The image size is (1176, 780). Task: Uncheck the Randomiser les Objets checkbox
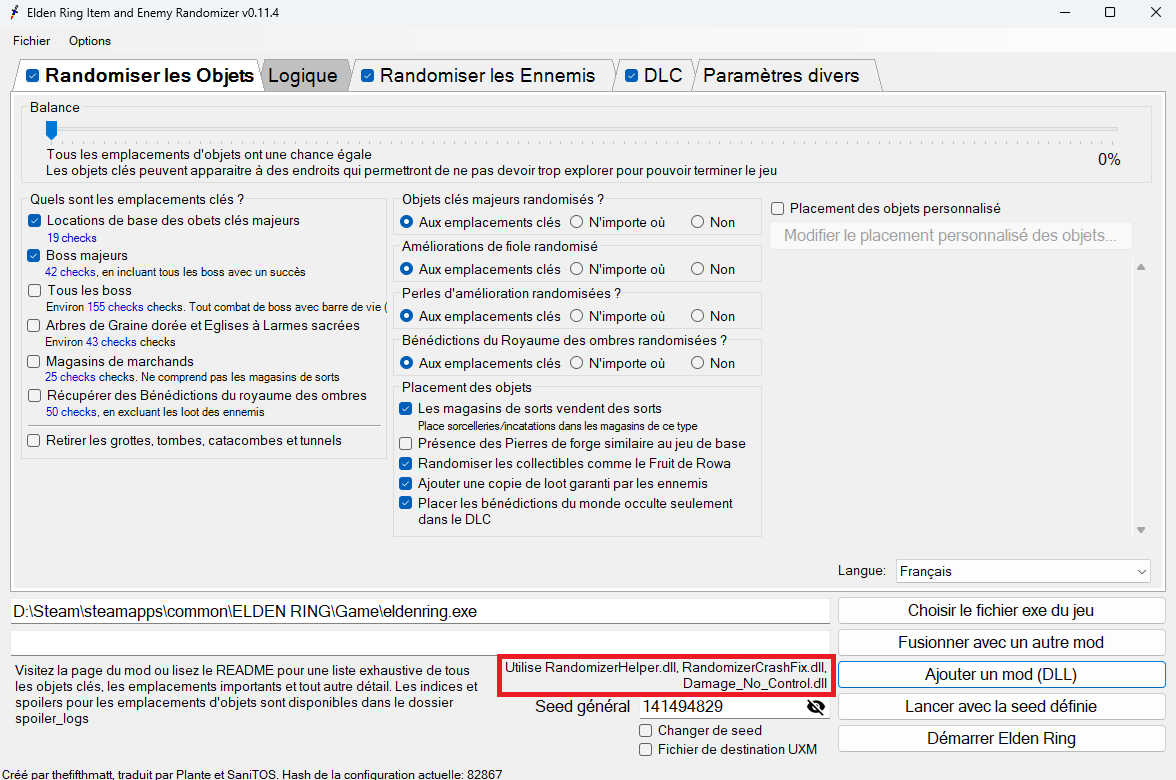(x=32, y=76)
